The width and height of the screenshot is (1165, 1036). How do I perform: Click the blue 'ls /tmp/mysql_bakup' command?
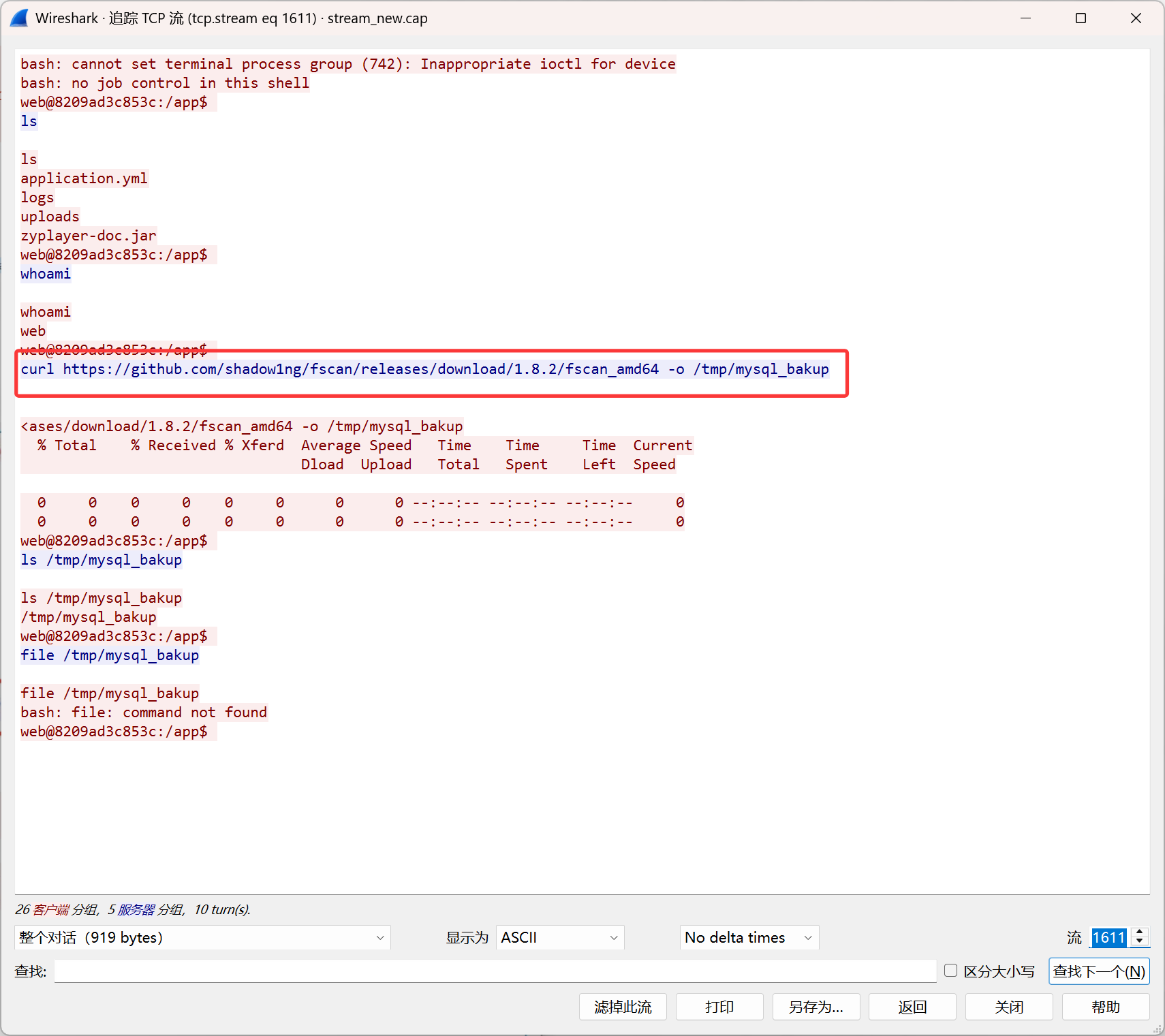click(x=102, y=560)
